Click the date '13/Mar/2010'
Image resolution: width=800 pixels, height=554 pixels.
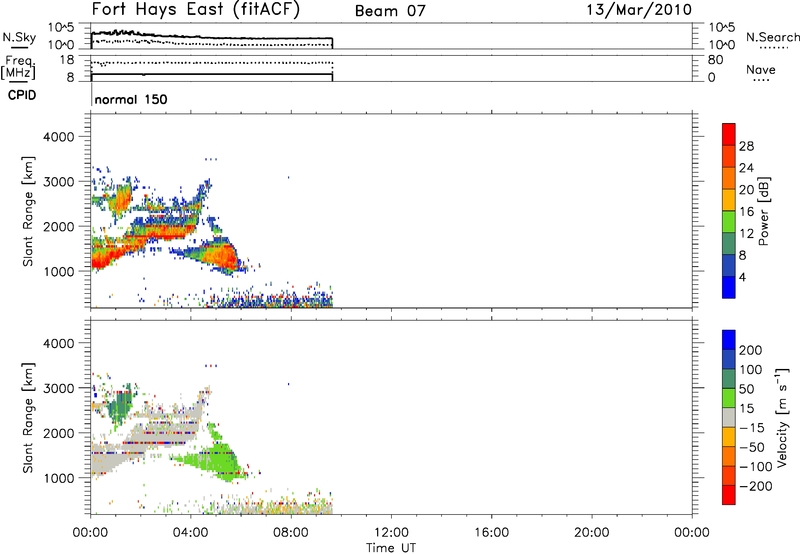[639, 10]
